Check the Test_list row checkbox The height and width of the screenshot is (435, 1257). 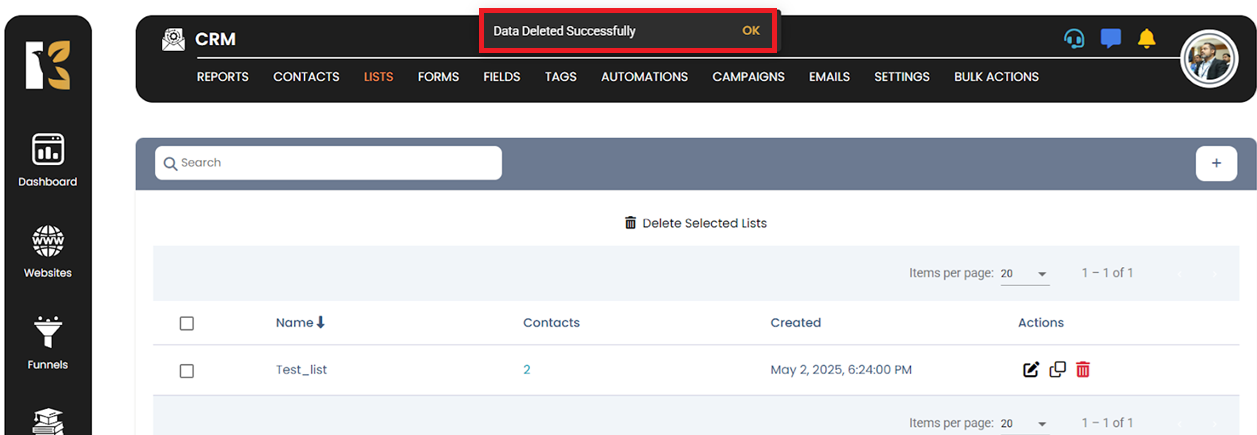(186, 371)
